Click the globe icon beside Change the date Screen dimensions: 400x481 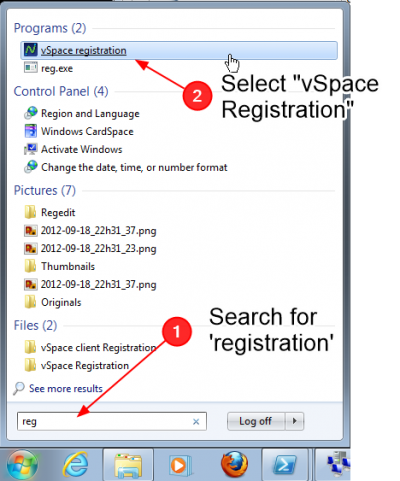[x=31, y=167]
